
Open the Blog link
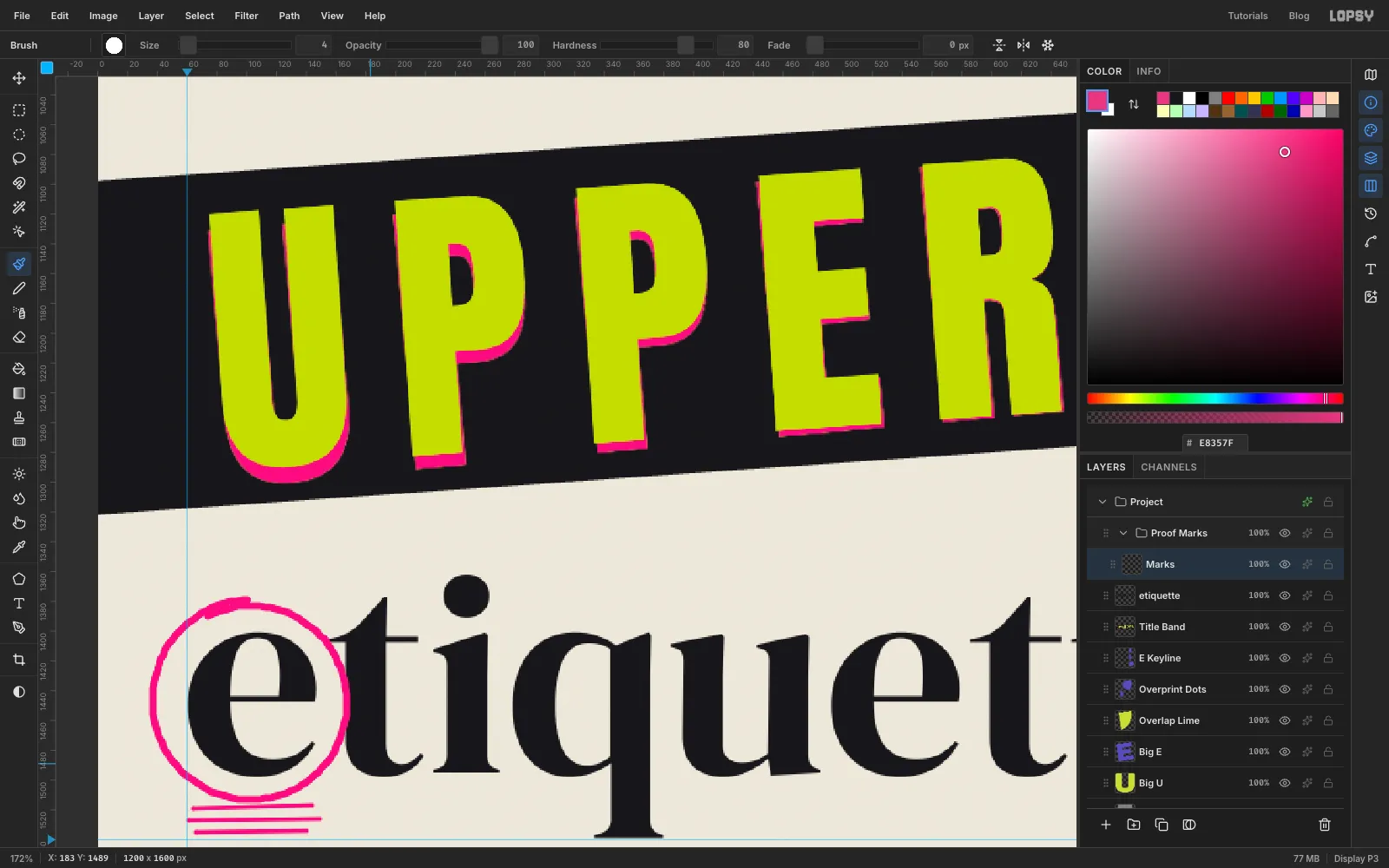point(1299,16)
